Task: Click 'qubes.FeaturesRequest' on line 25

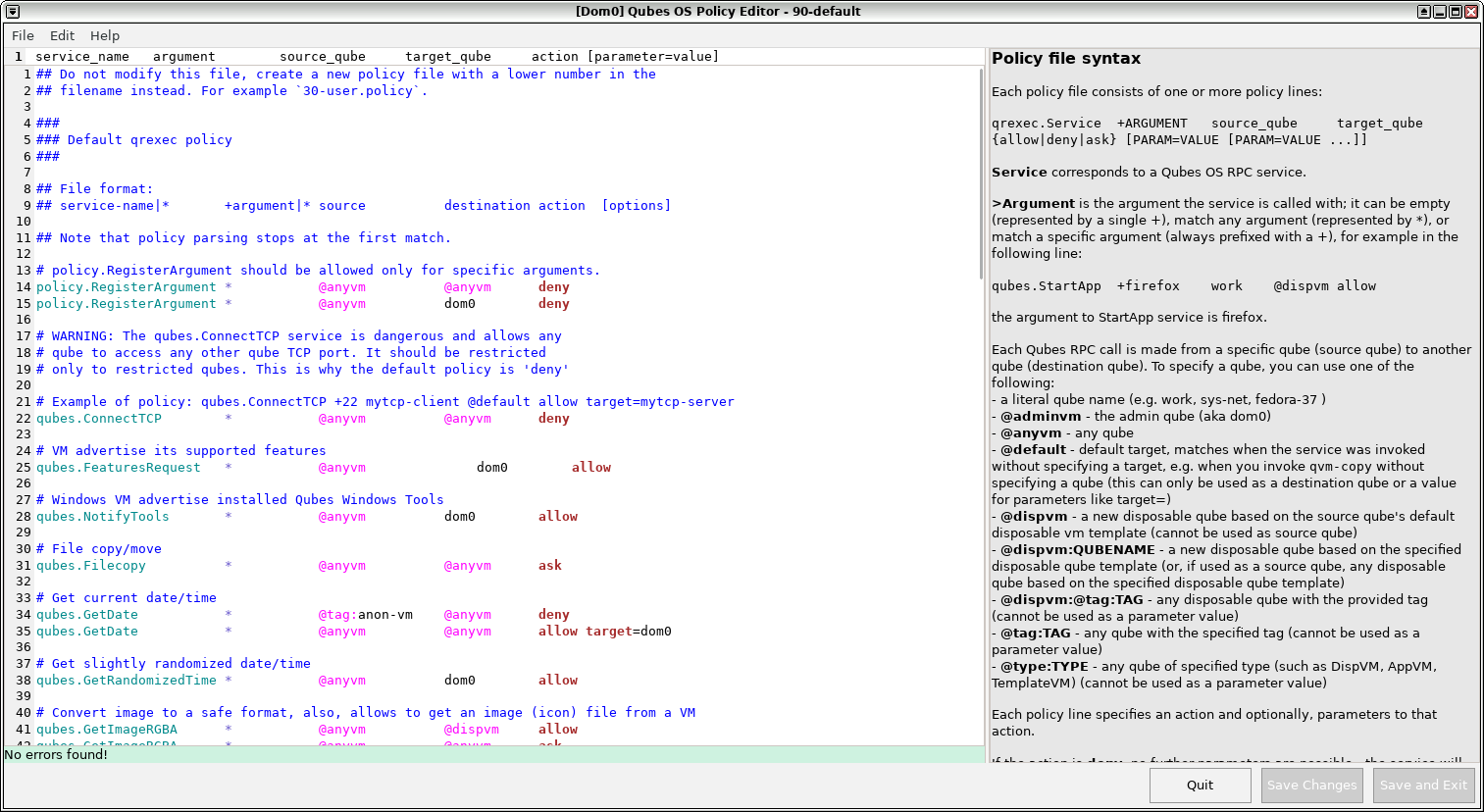Action: click(119, 467)
